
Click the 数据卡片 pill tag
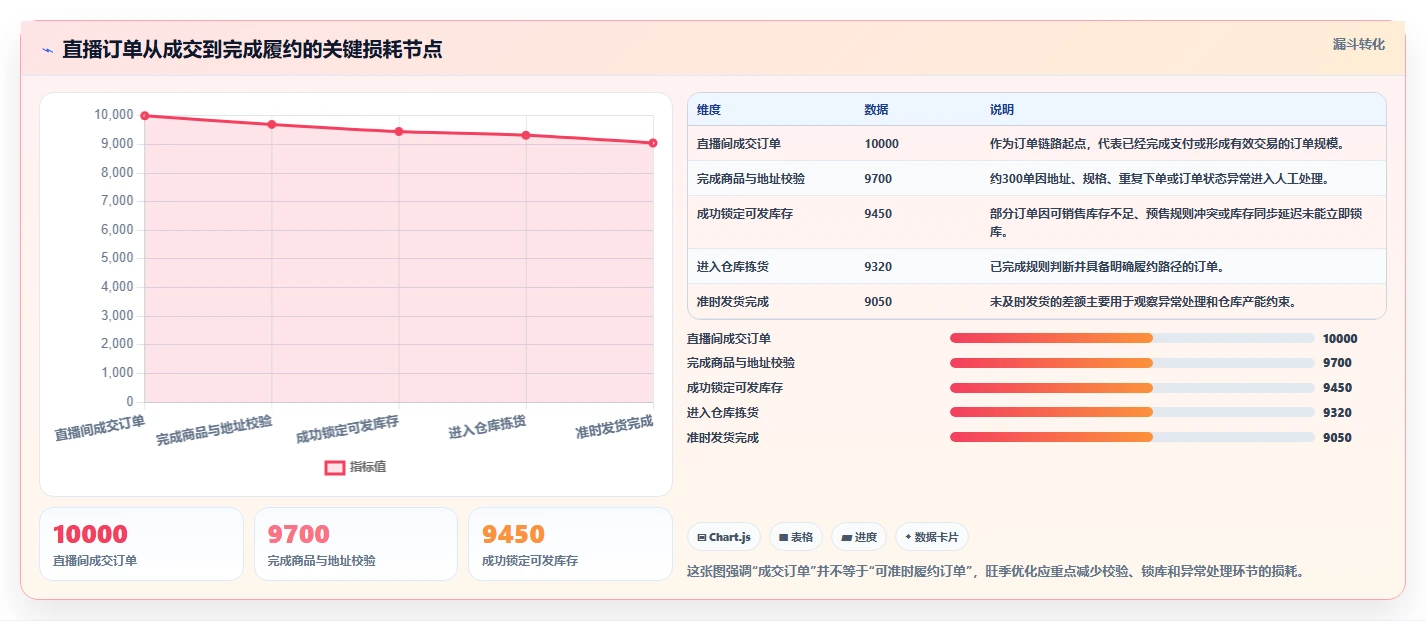click(932, 537)
